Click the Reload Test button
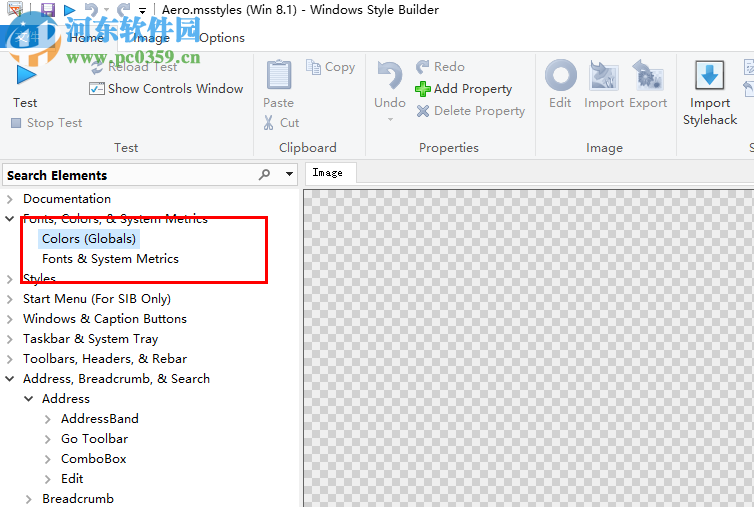 point(134,67)
